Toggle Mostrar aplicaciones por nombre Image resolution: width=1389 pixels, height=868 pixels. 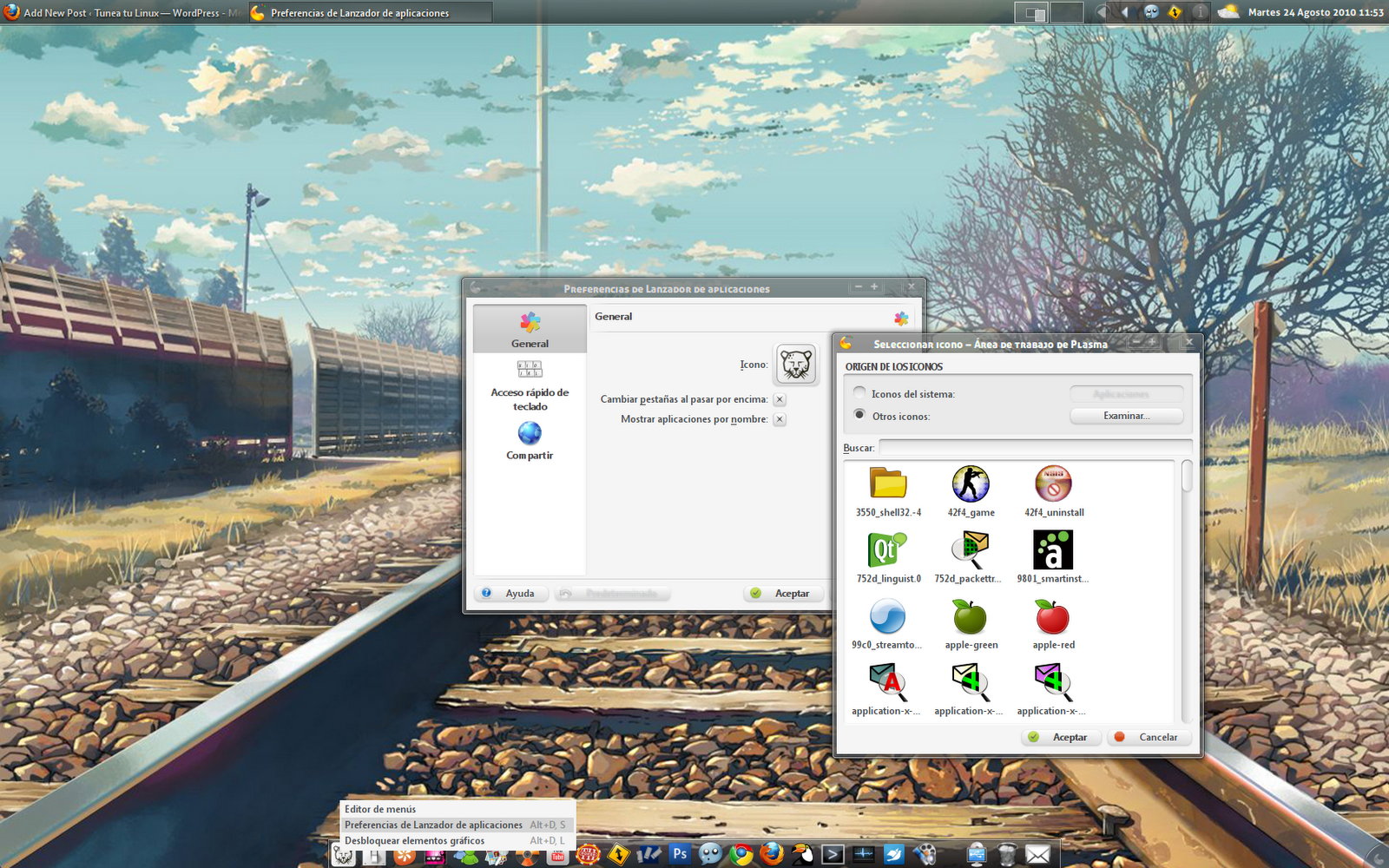tap(779, 419)
